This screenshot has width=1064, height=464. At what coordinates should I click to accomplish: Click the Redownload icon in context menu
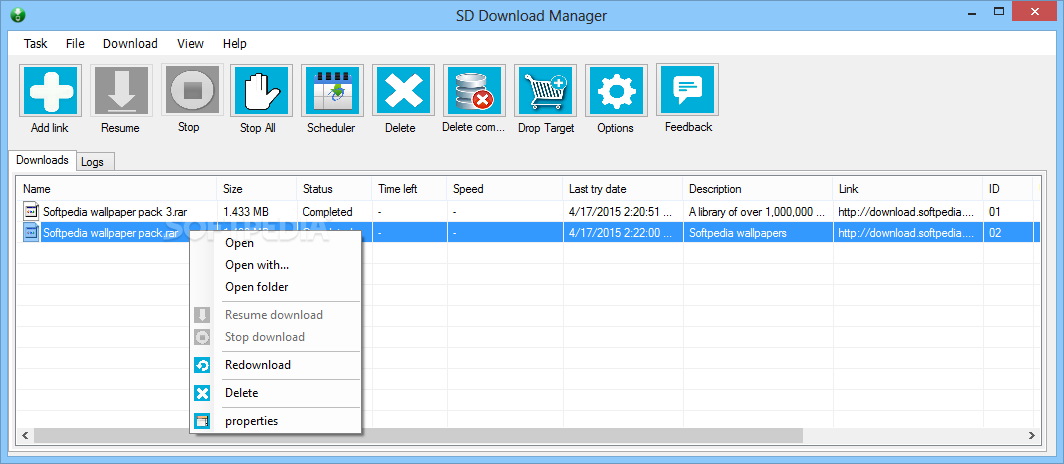point(202,365)
